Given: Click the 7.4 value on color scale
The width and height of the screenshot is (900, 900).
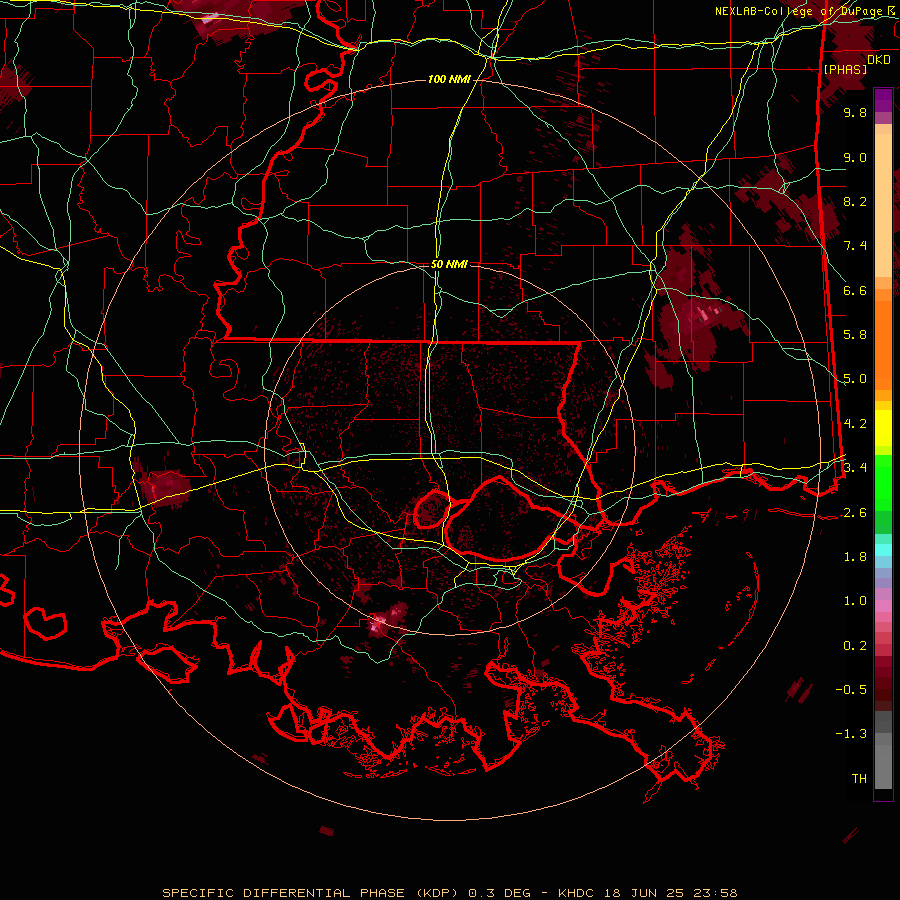Looking at the screenshot, I should click(x=855, y=246).
